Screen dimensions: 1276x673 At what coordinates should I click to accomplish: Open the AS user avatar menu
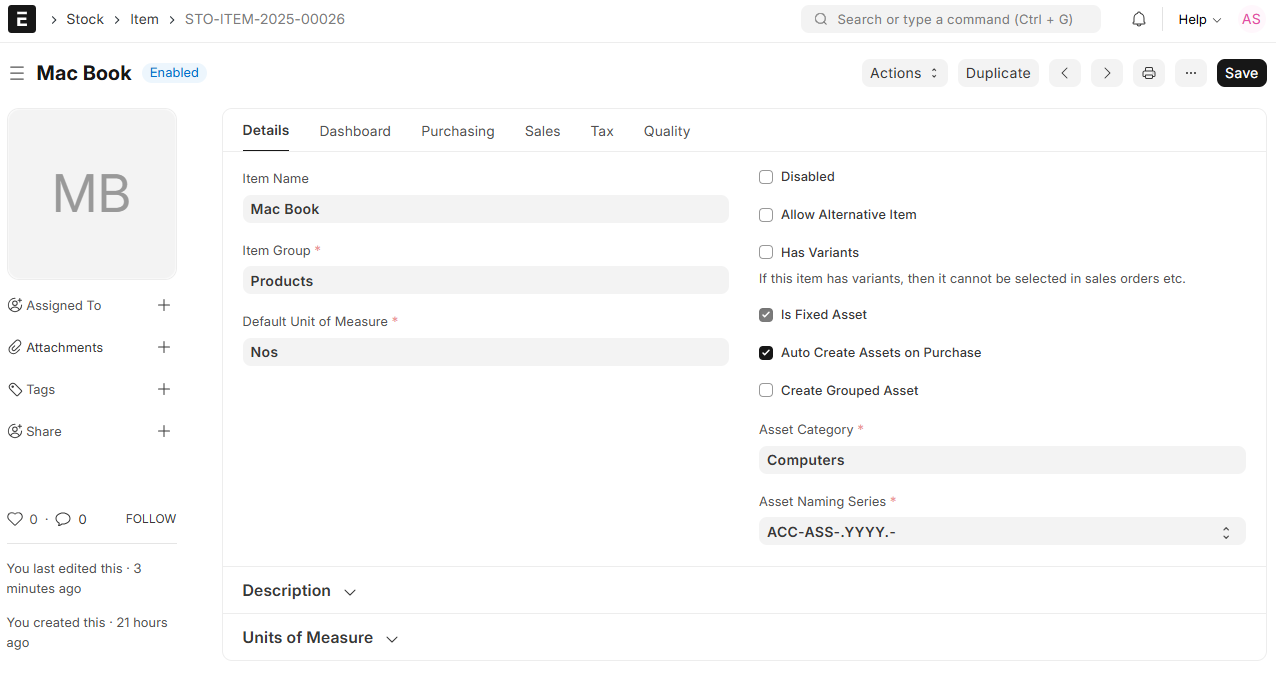click(x=1251, y=19)
